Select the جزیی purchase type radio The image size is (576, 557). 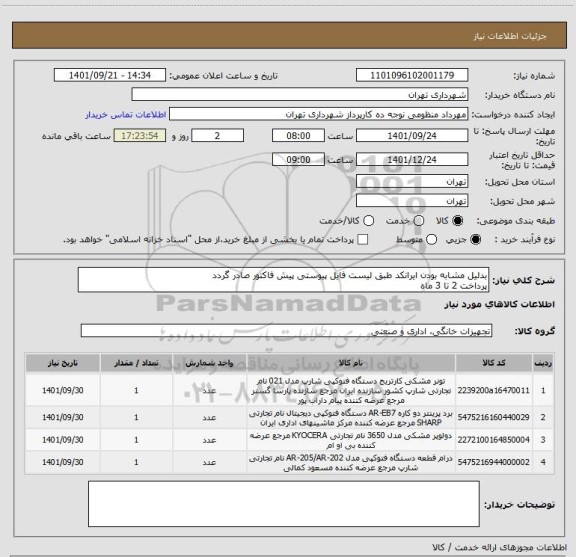pos(476,240)
